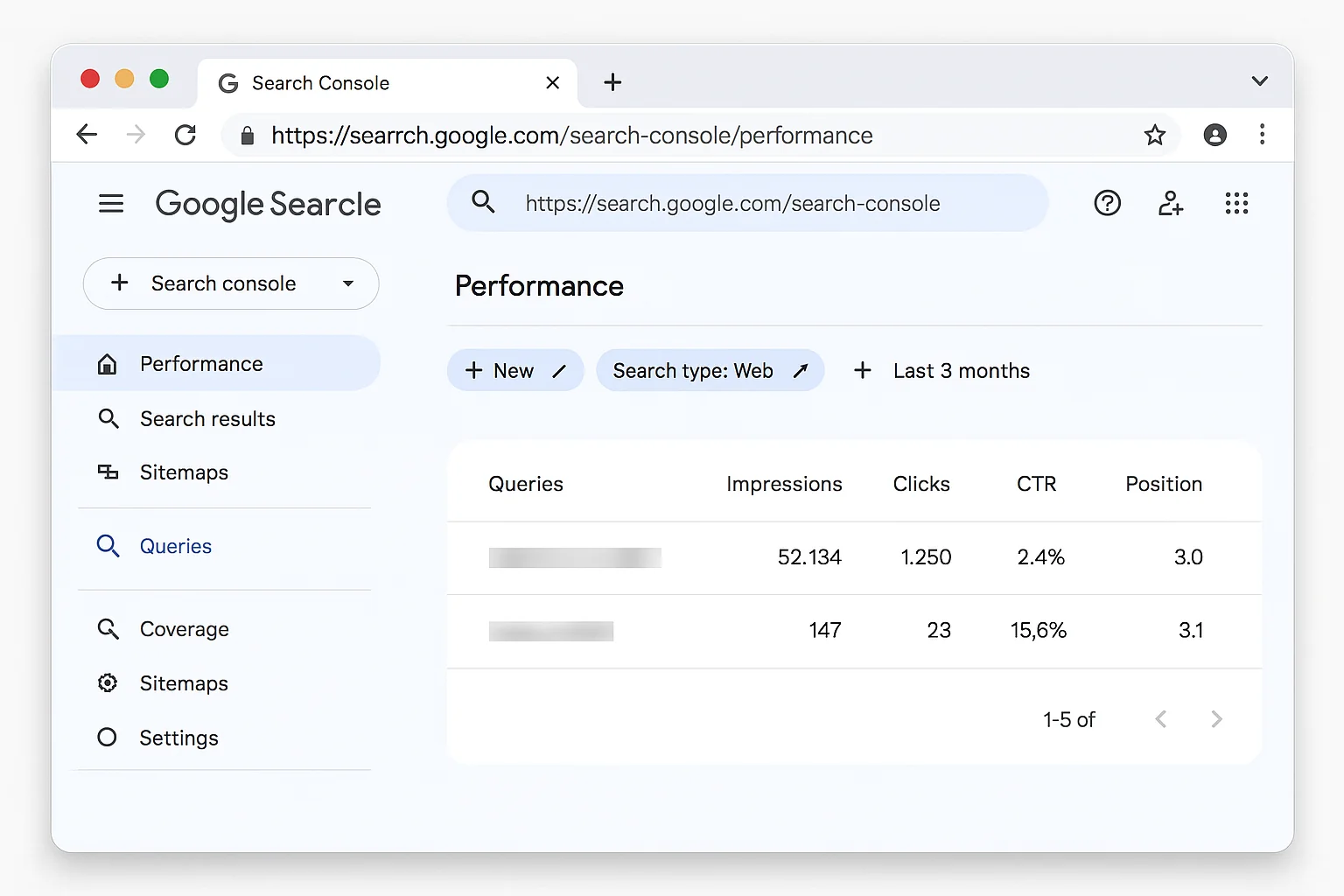
Task: Open the Google apps grid icon
Action: 1236,203
